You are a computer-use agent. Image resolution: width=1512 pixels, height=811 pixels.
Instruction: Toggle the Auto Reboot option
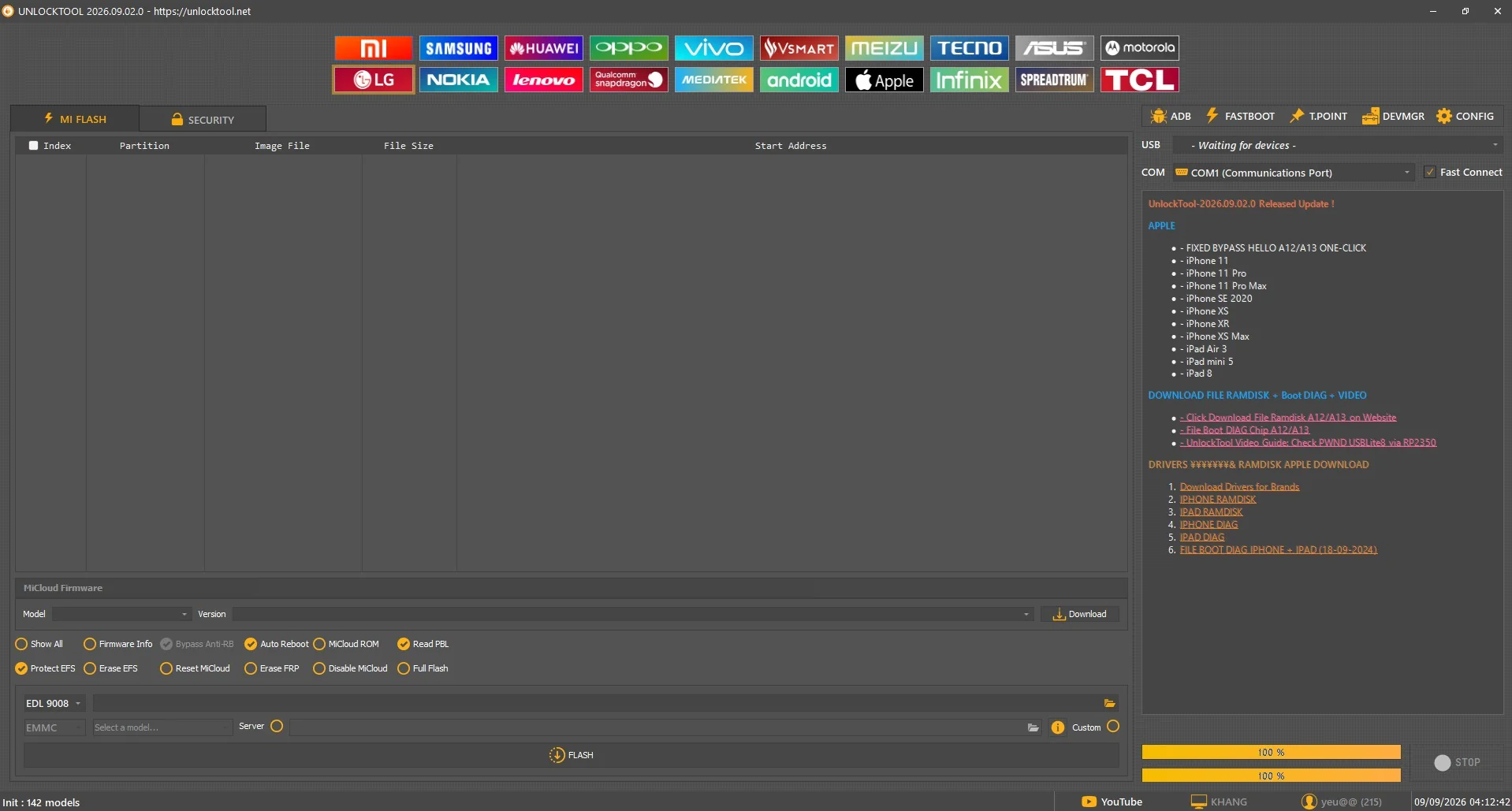(276, 644)
